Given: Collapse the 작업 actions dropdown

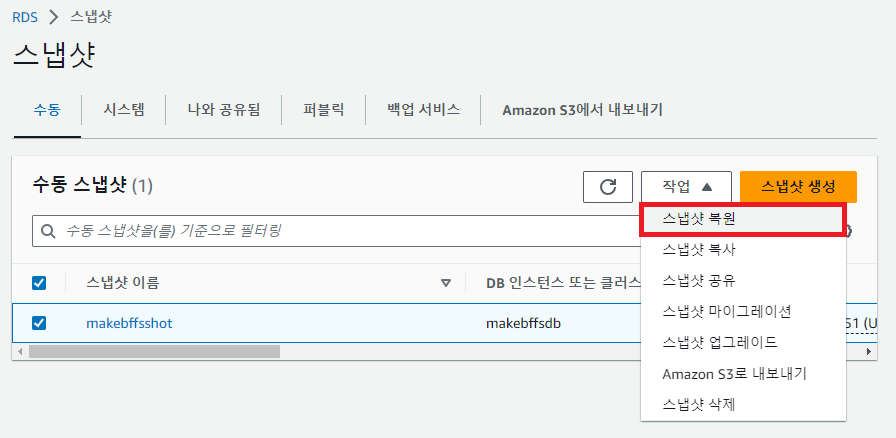Looking at the screenshot, I should 686,187.
